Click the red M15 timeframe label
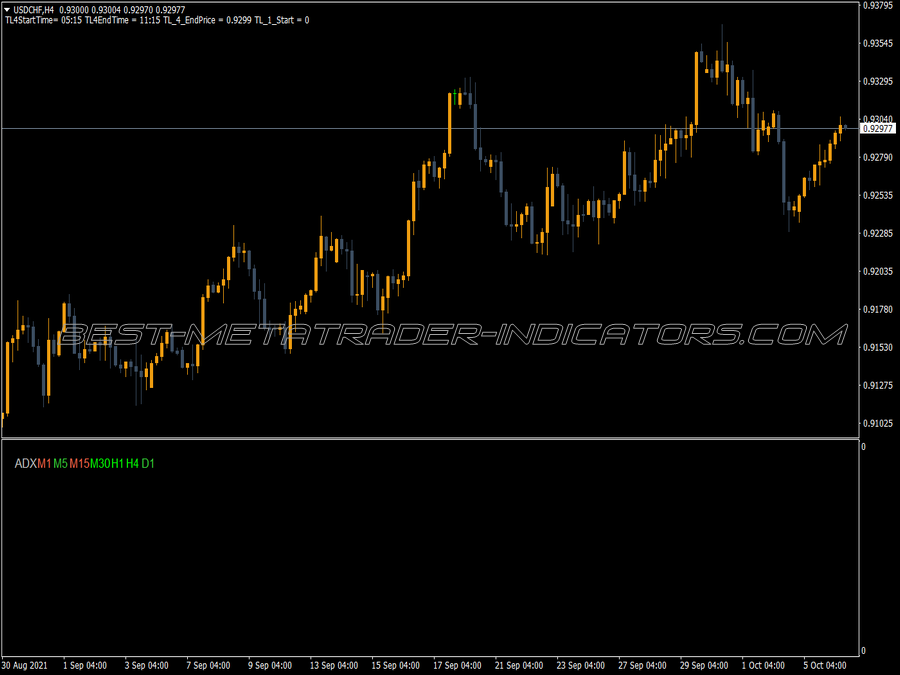This screenshot has width=900, height=675. [x=79, y=463]
